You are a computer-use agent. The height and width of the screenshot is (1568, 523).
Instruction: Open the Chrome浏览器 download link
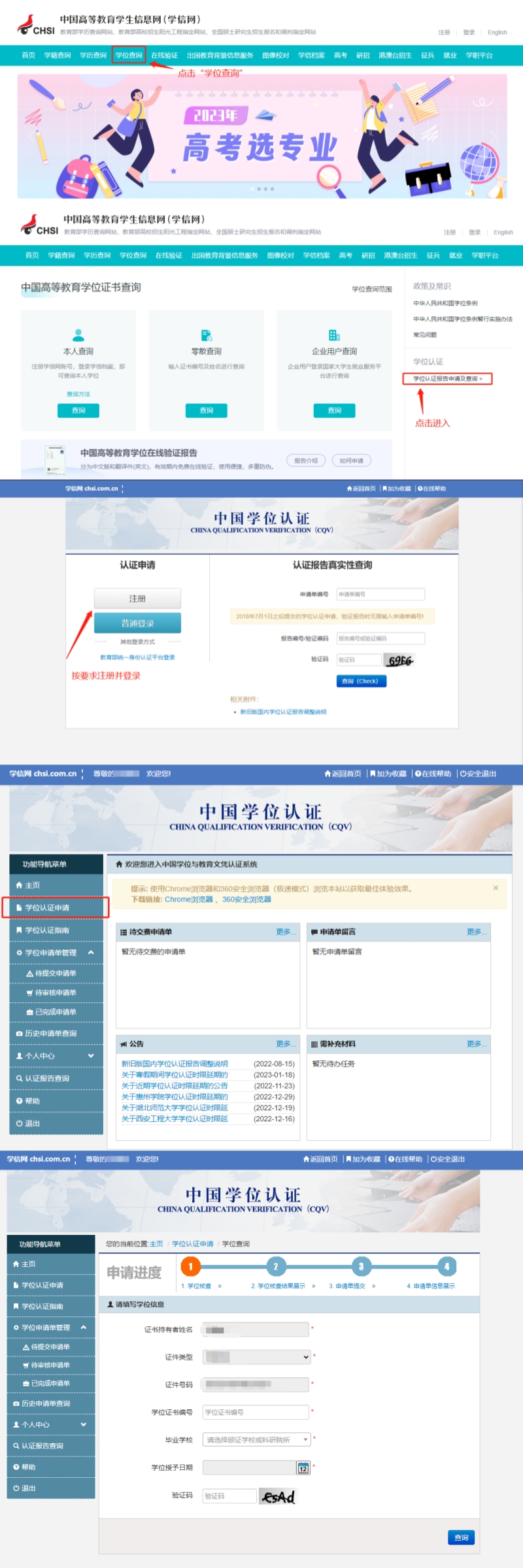click(x=189, y=900)
